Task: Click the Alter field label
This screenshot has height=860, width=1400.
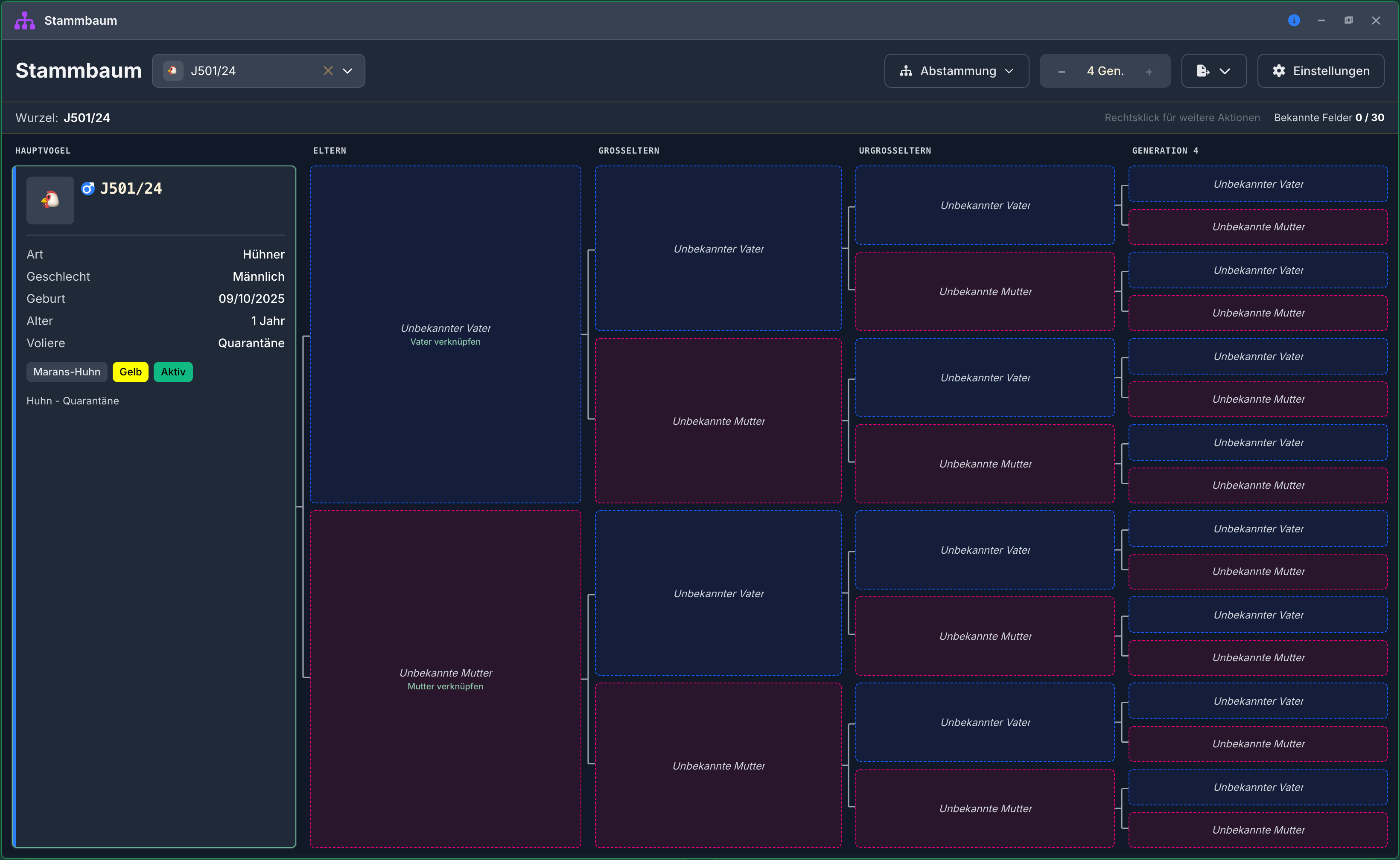Action: 39,321
